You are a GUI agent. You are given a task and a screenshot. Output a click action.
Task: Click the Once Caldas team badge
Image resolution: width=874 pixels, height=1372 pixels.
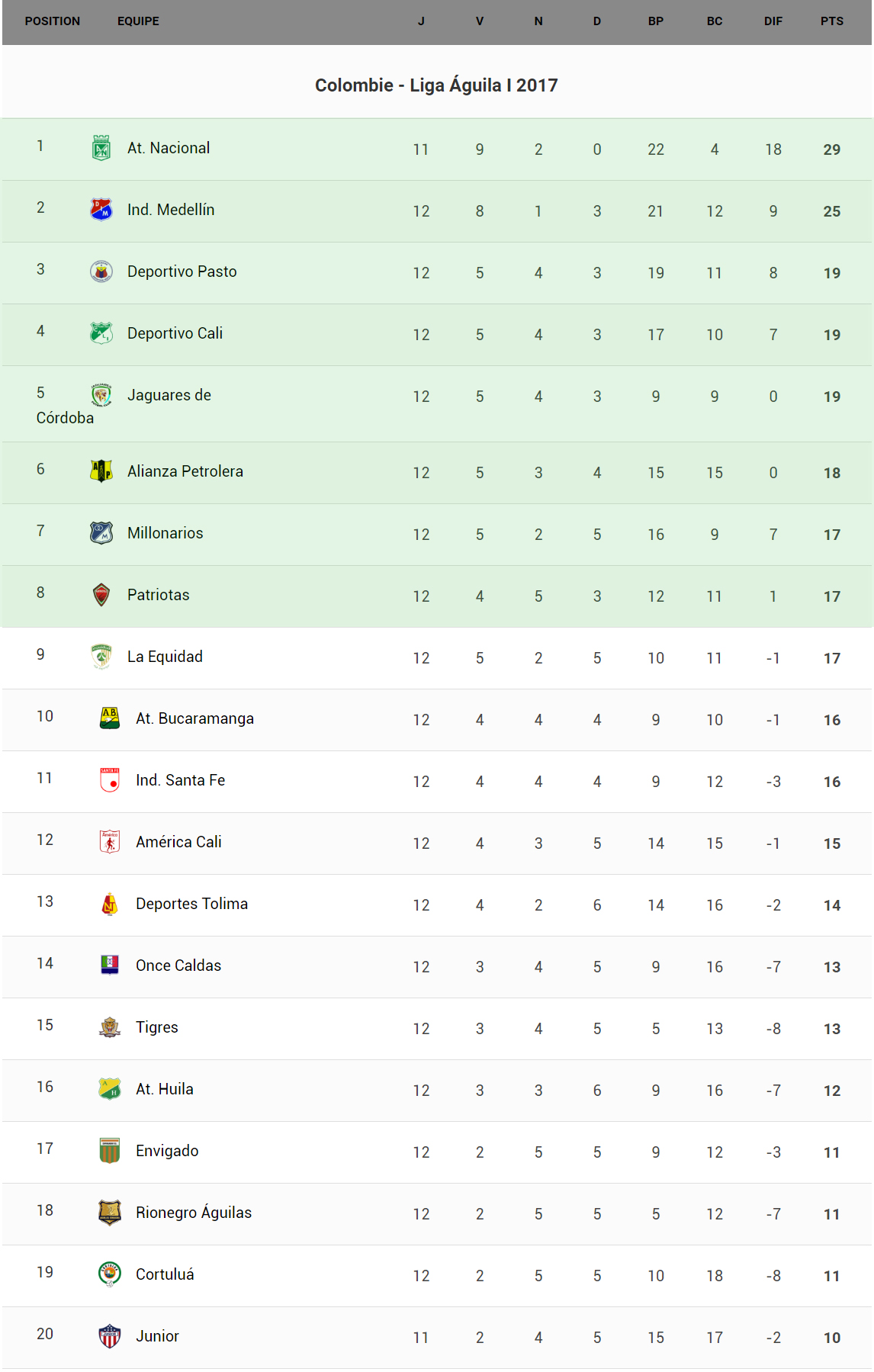click(x=110, y=966)
